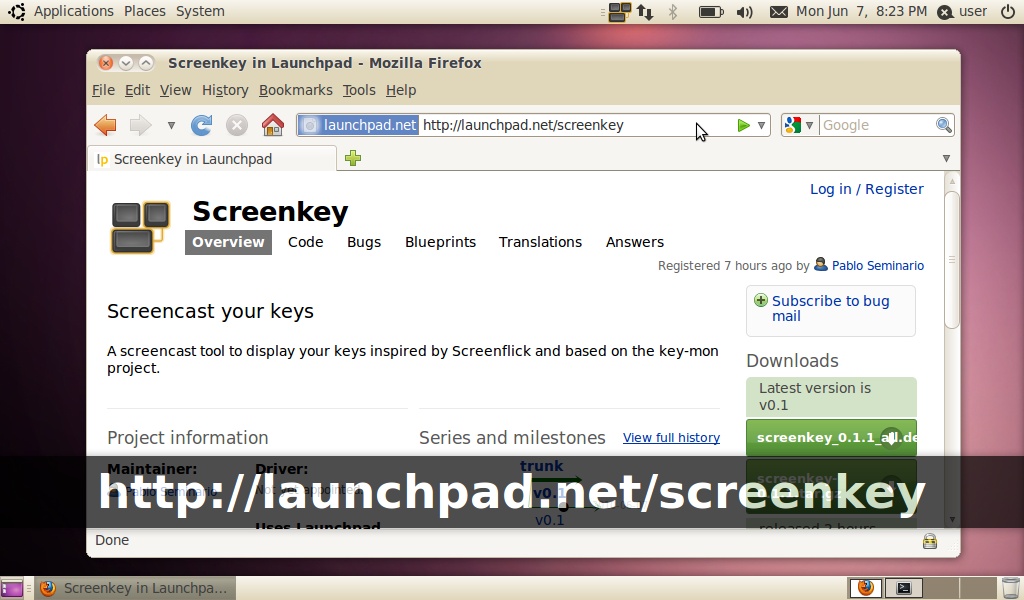Switch to the Answers tab
1024x600 pixels.
(634, 242)
